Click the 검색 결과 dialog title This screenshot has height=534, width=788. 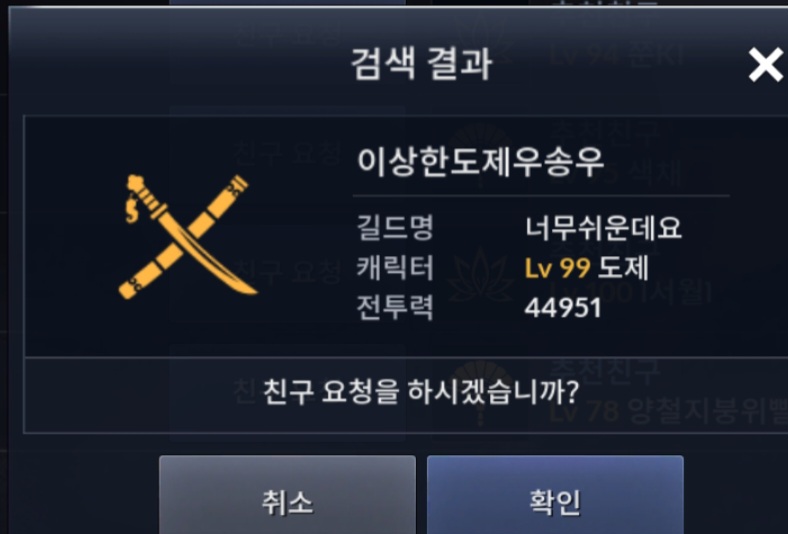coord(421,64)
